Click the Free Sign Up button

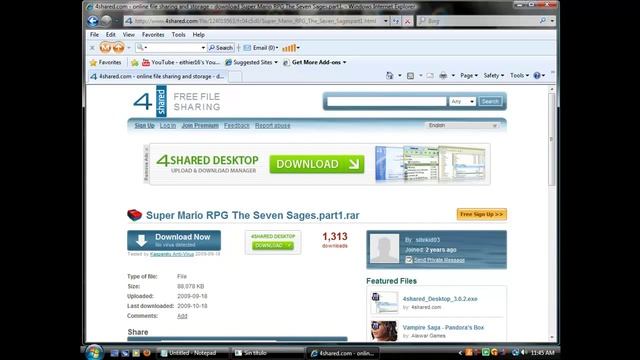point(482,214)
